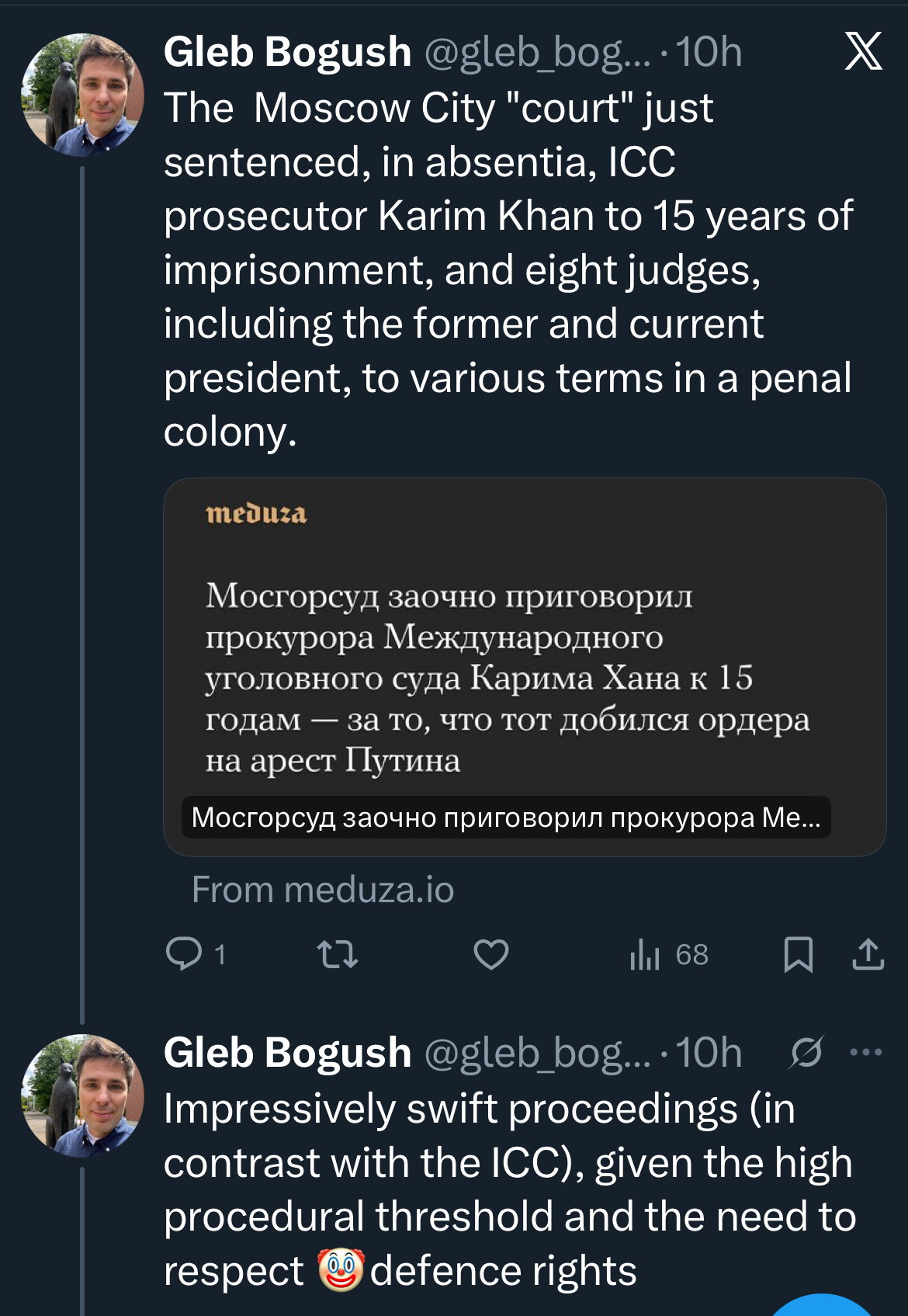
Task: Share the tweet via share icon
Action: (868, 954)
